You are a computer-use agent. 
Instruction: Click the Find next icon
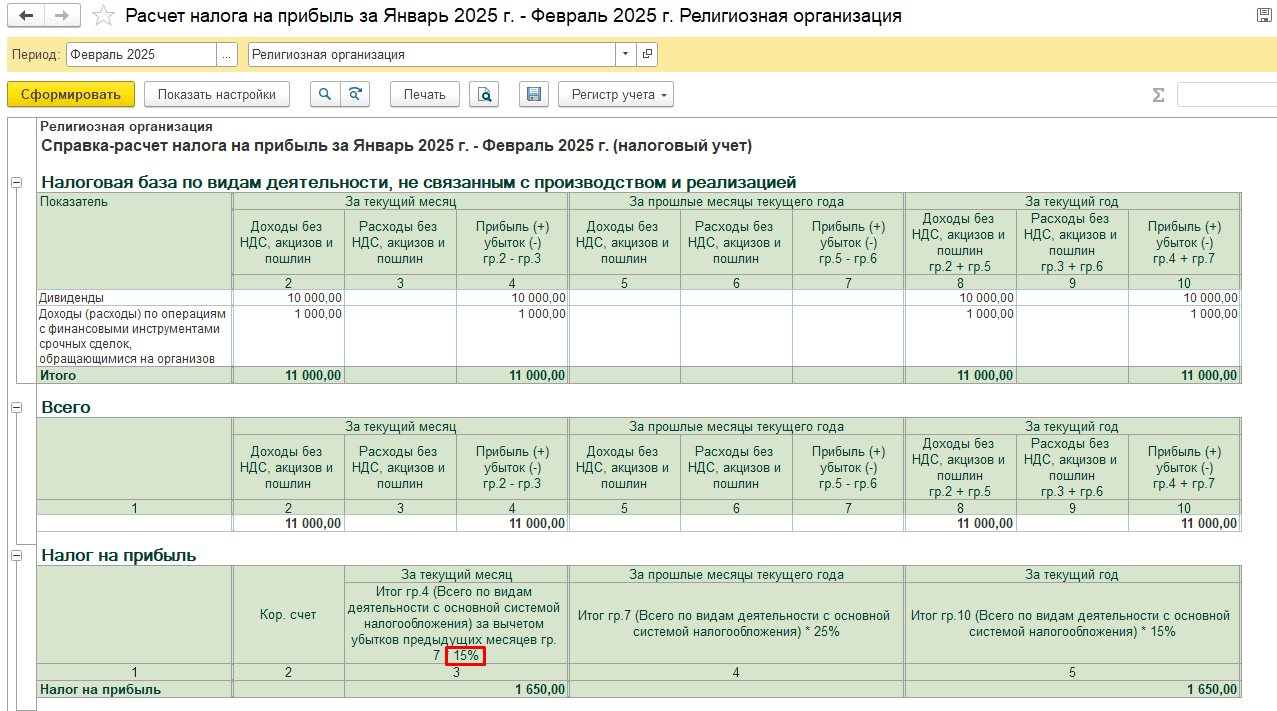point(355,94)
